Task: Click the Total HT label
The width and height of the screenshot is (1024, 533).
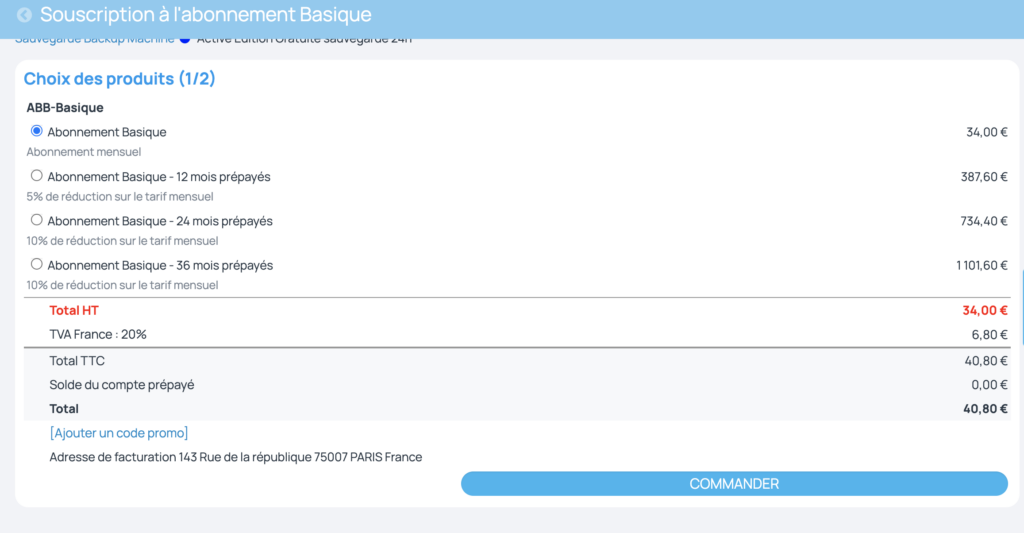Action: (x=74, y=311)
